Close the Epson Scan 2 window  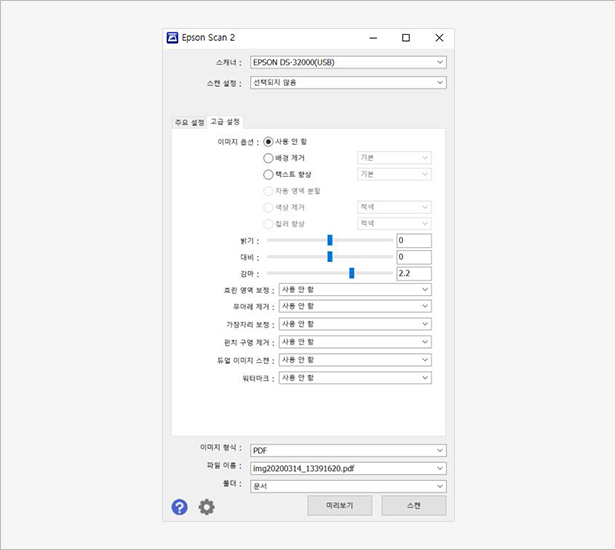click(x=439, y=38)
